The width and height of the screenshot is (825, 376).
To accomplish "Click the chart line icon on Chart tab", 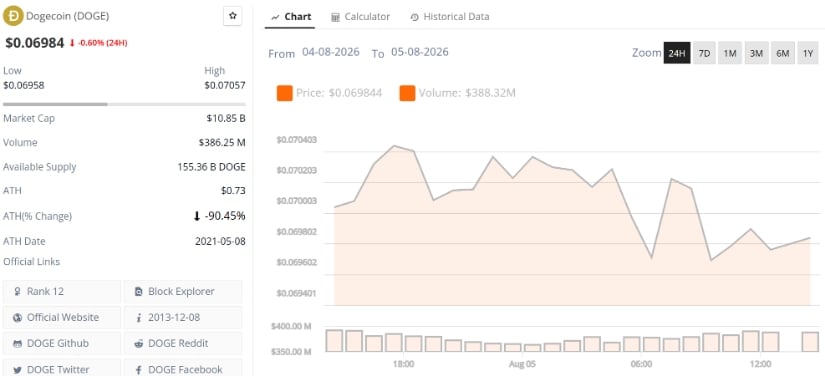I will tap(275, 17).
